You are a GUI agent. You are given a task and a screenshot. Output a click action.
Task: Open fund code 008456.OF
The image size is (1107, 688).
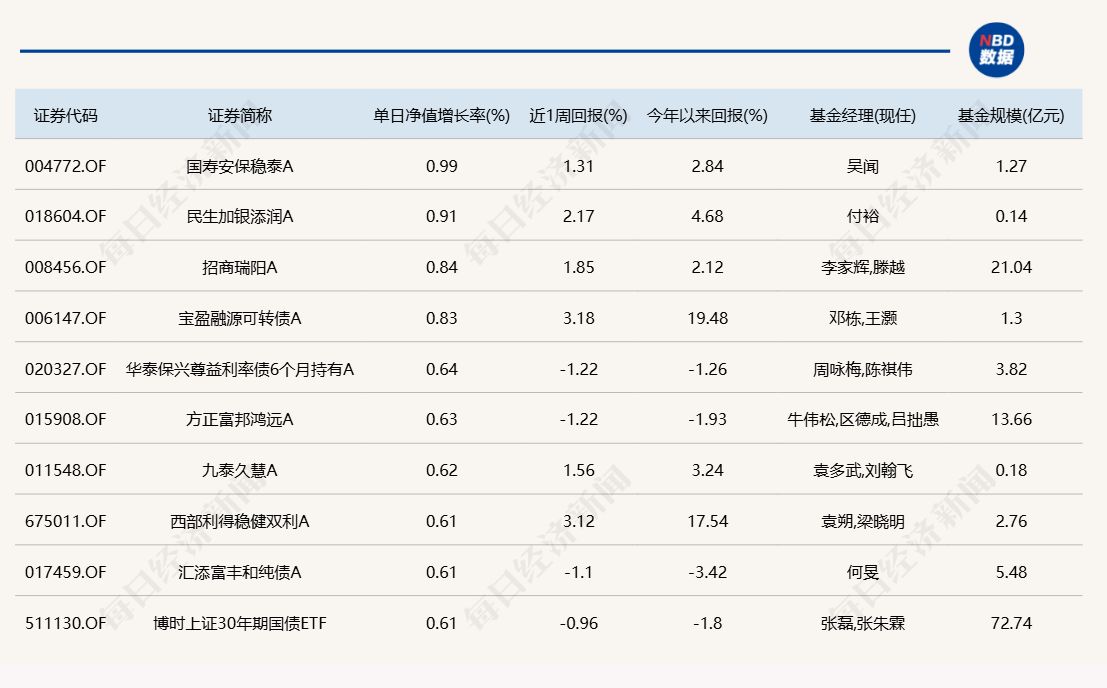65,267
